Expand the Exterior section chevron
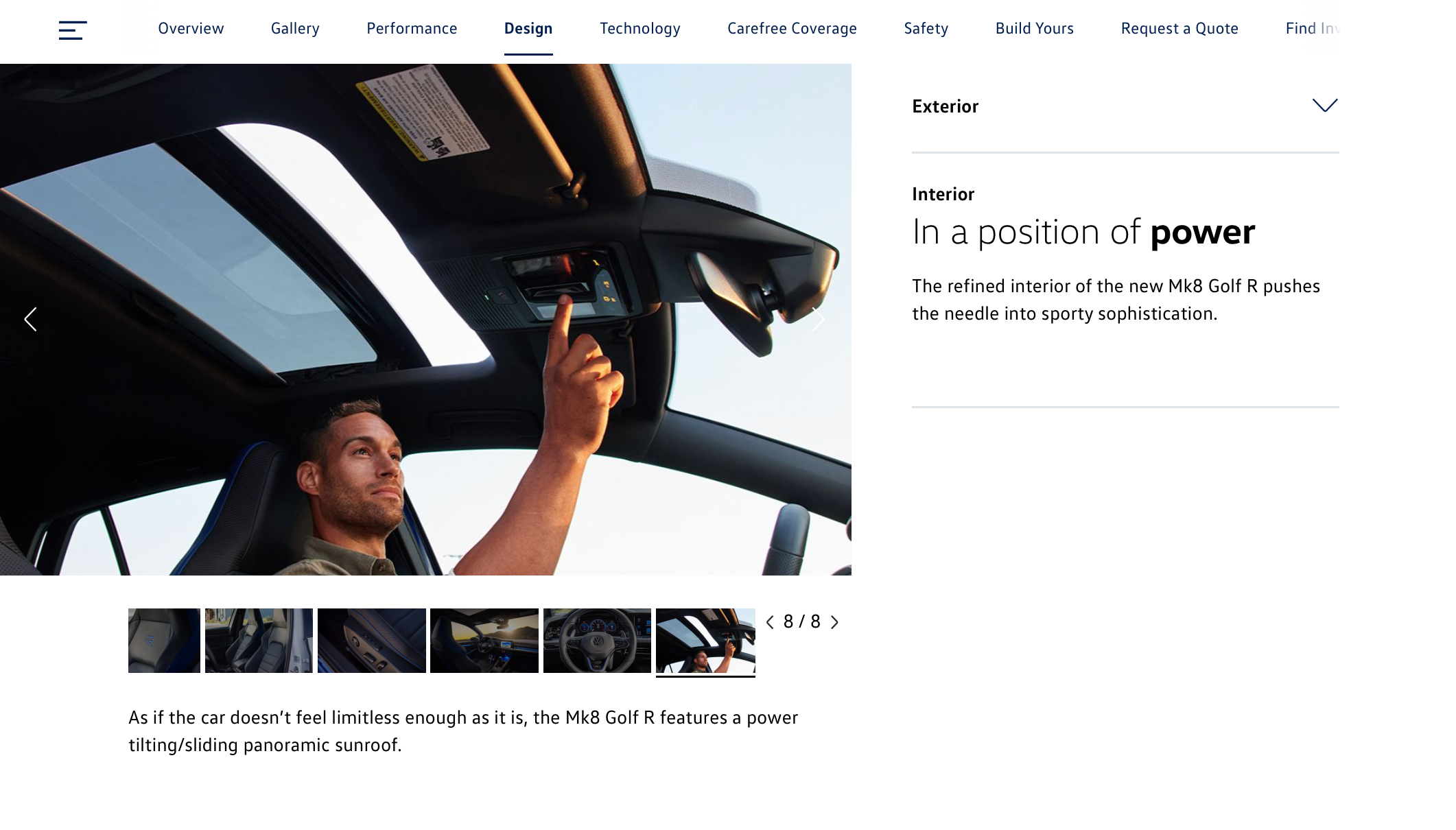Screen dimensions: 1456x830 click(1324, 106)
